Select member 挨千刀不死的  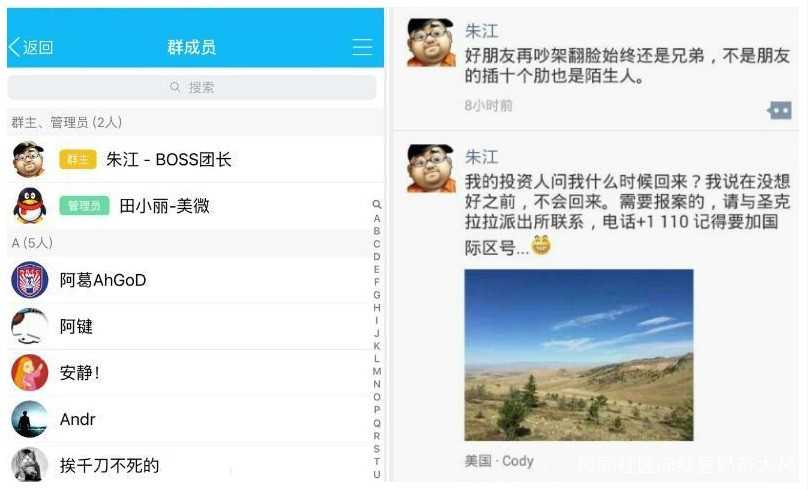[196, 465]
